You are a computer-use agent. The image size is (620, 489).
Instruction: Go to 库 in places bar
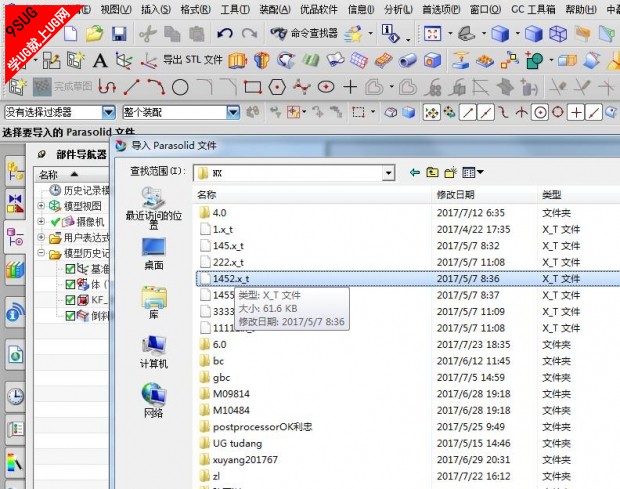click(x=153, y=303)
